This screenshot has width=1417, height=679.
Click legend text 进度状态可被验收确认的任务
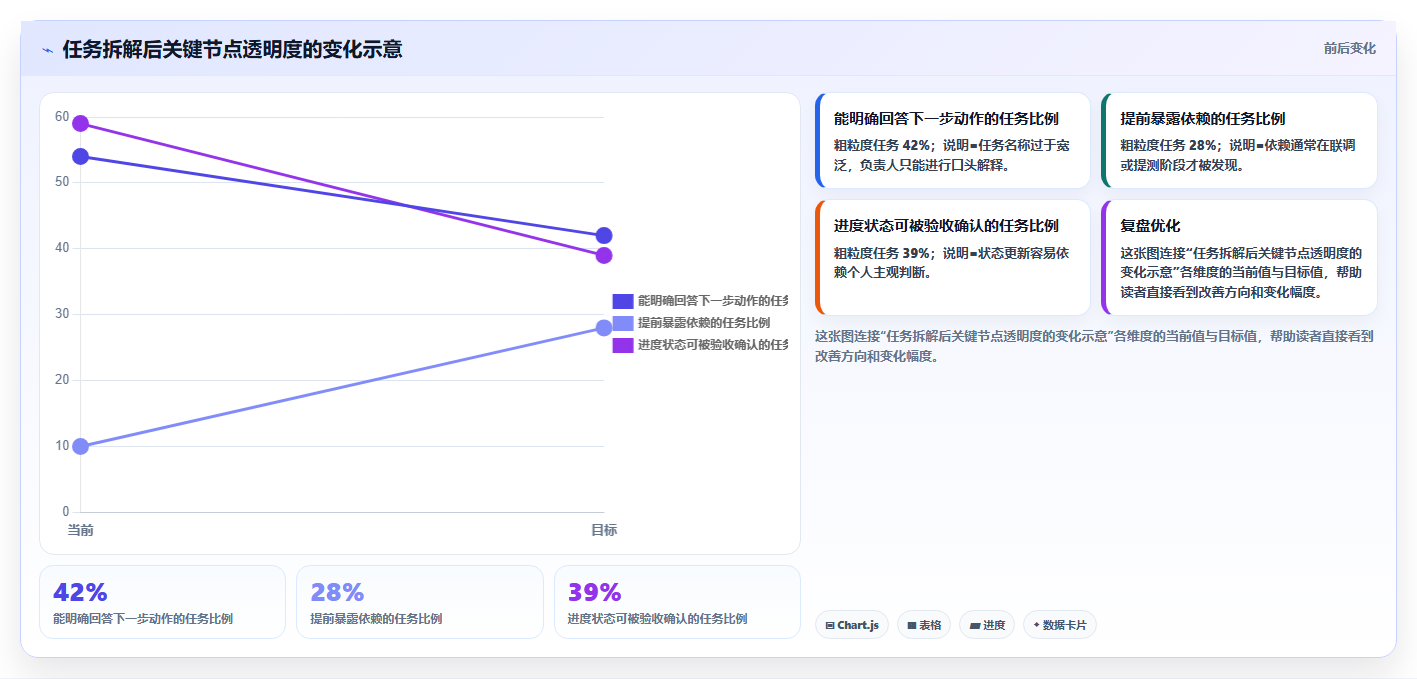713,345
